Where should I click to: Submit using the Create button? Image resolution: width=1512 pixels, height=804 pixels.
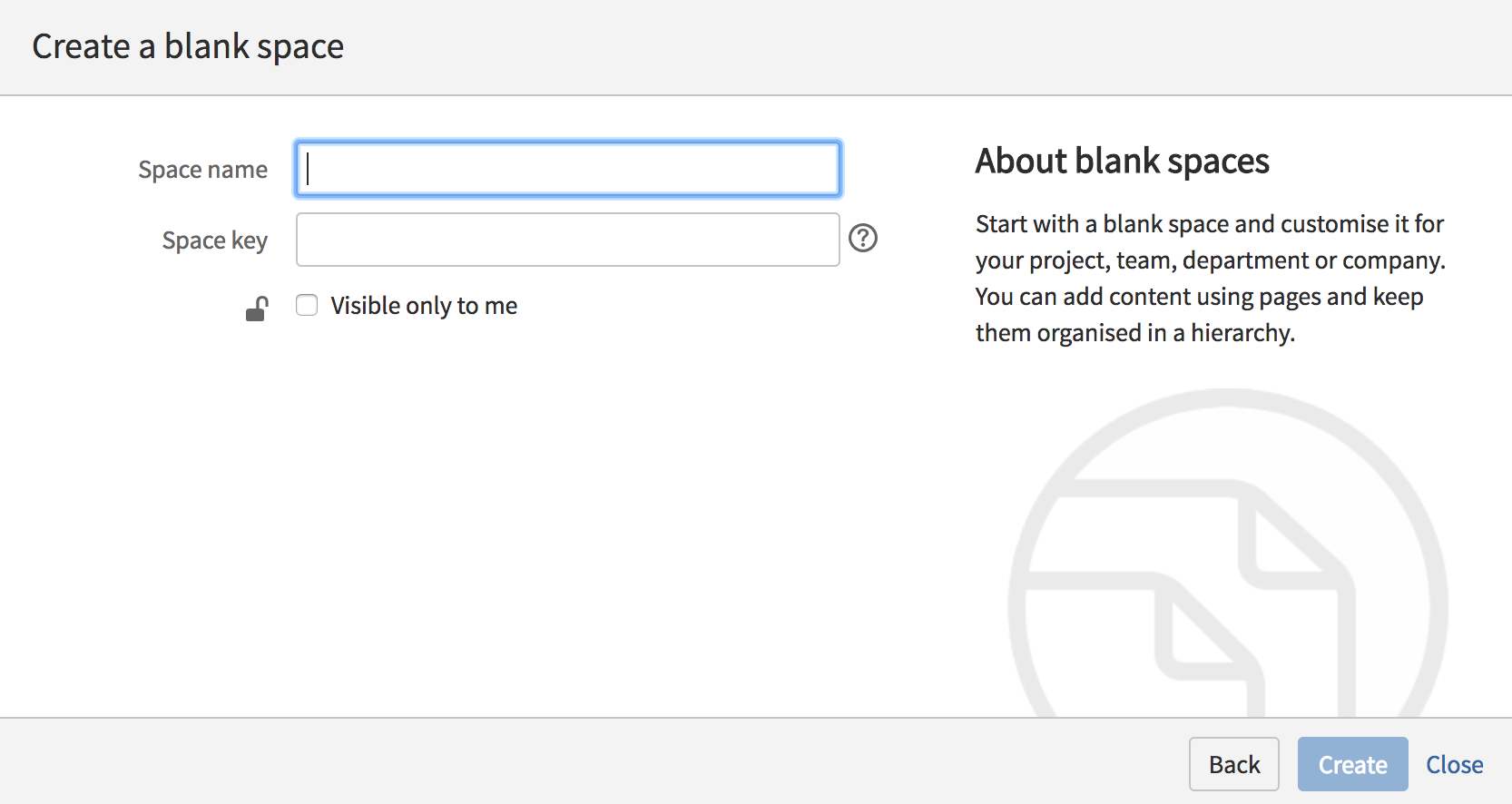[1352, 764]
